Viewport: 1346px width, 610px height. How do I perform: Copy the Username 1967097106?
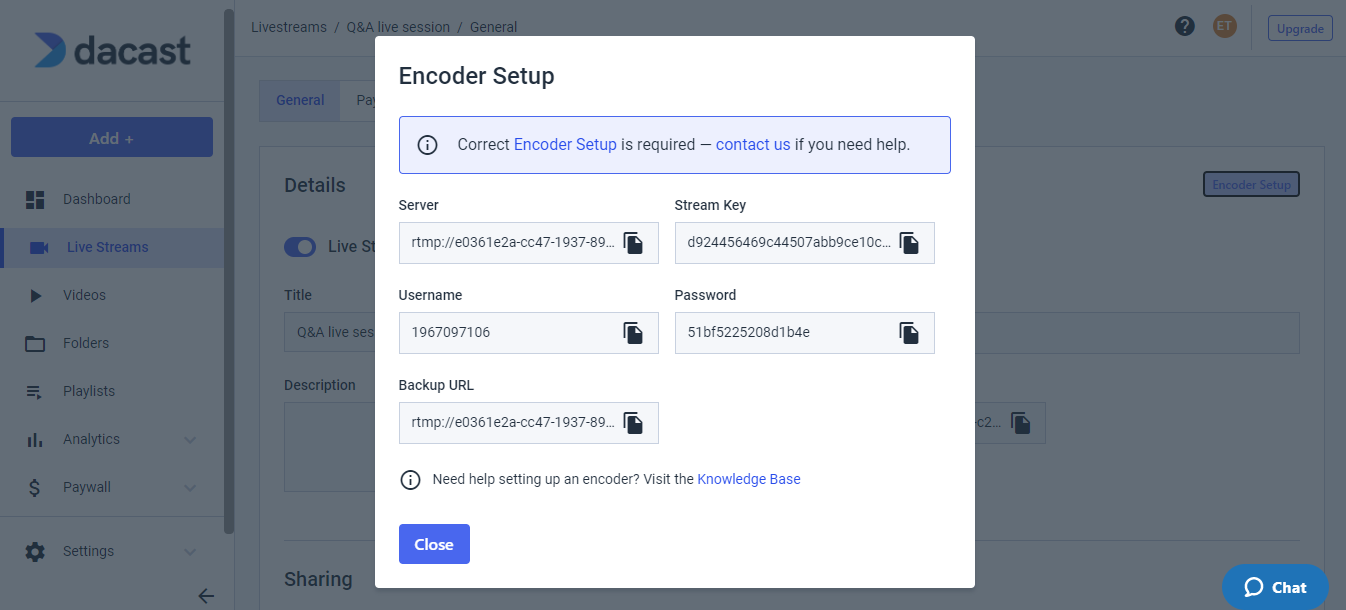pos(634,333)
